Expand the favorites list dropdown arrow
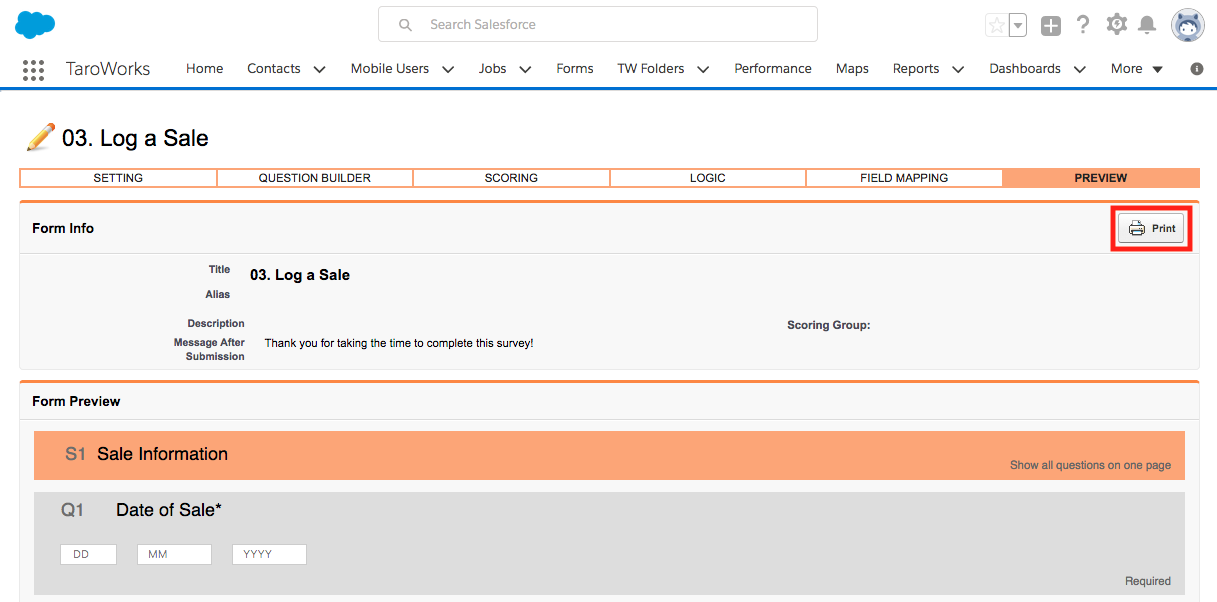This screenshot has height=602, width=1217. click(x=1018, y=26)
